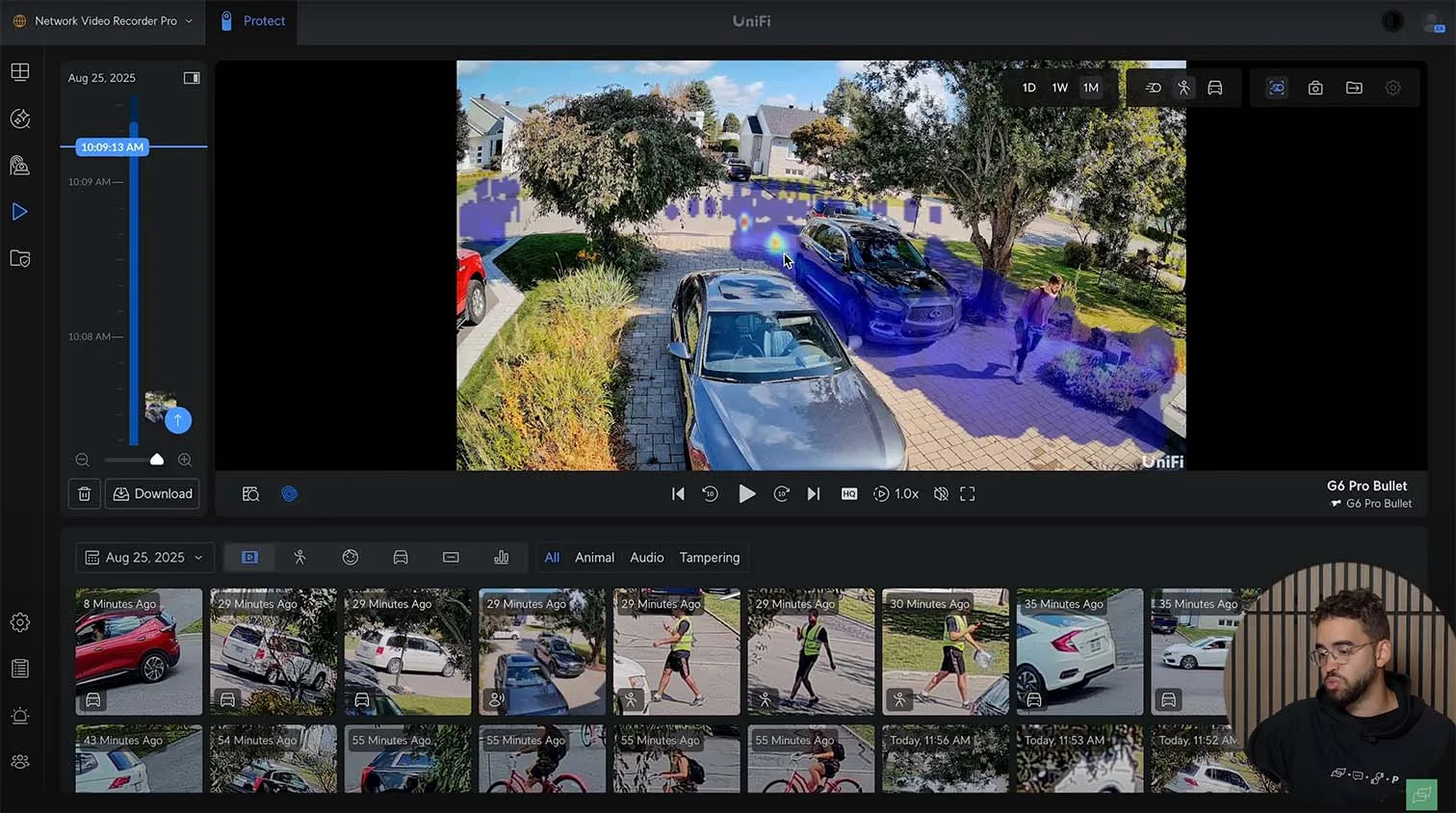
Task: Toggle the blue fingerprint heatmap icon
Action: coord(290,494)
